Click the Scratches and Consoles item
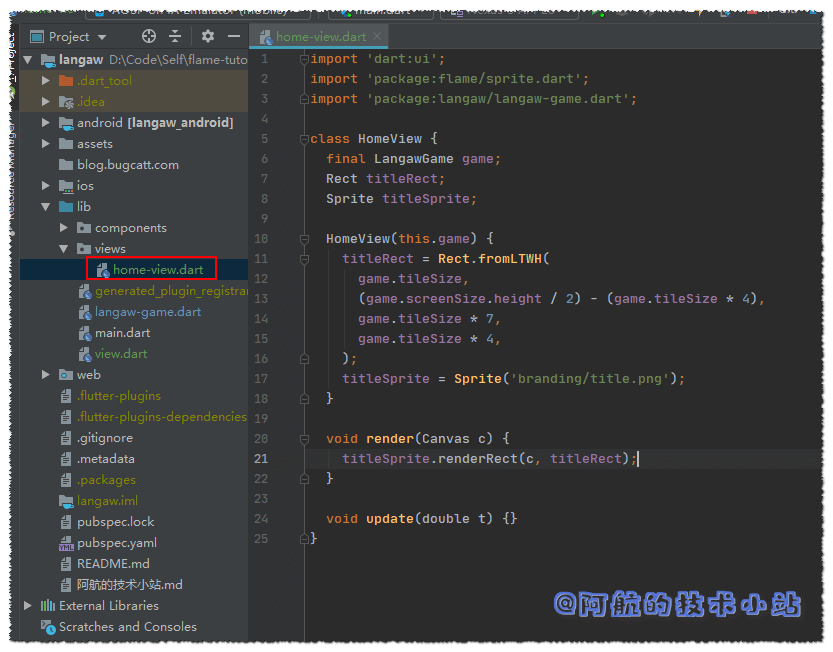The image size is (833, 652). (127, 627)
